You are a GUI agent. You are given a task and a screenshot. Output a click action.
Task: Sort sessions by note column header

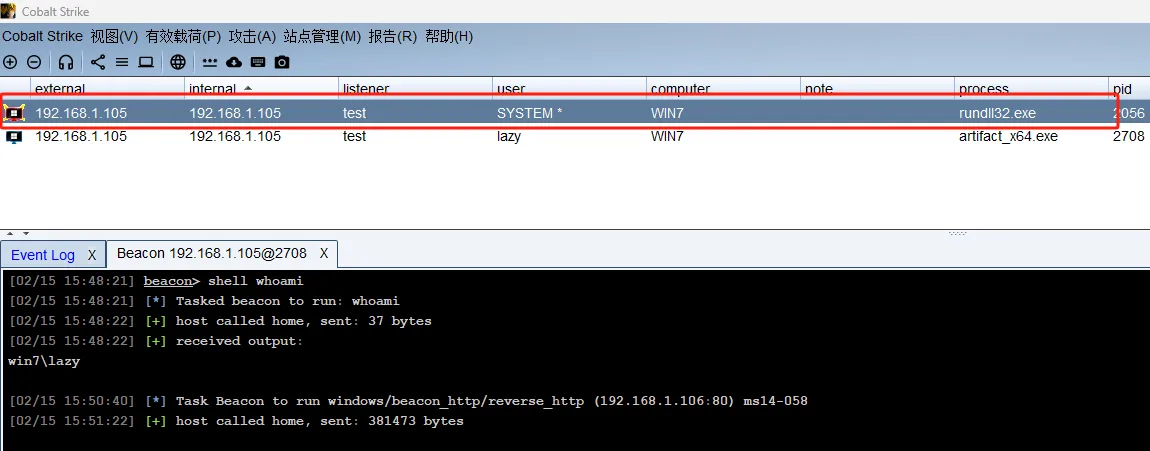pos(877,88)
